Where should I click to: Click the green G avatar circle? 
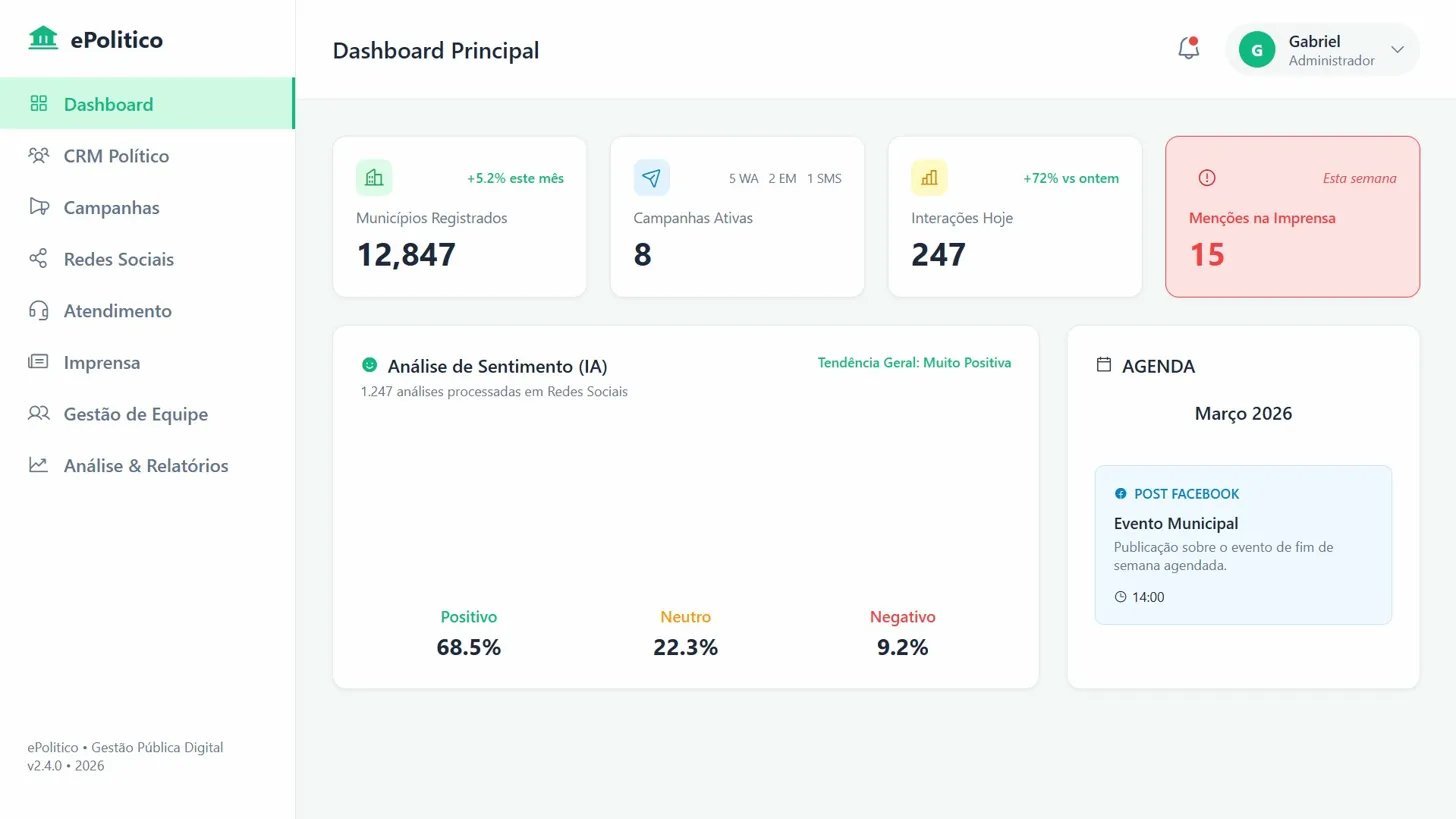(1256, 49)
